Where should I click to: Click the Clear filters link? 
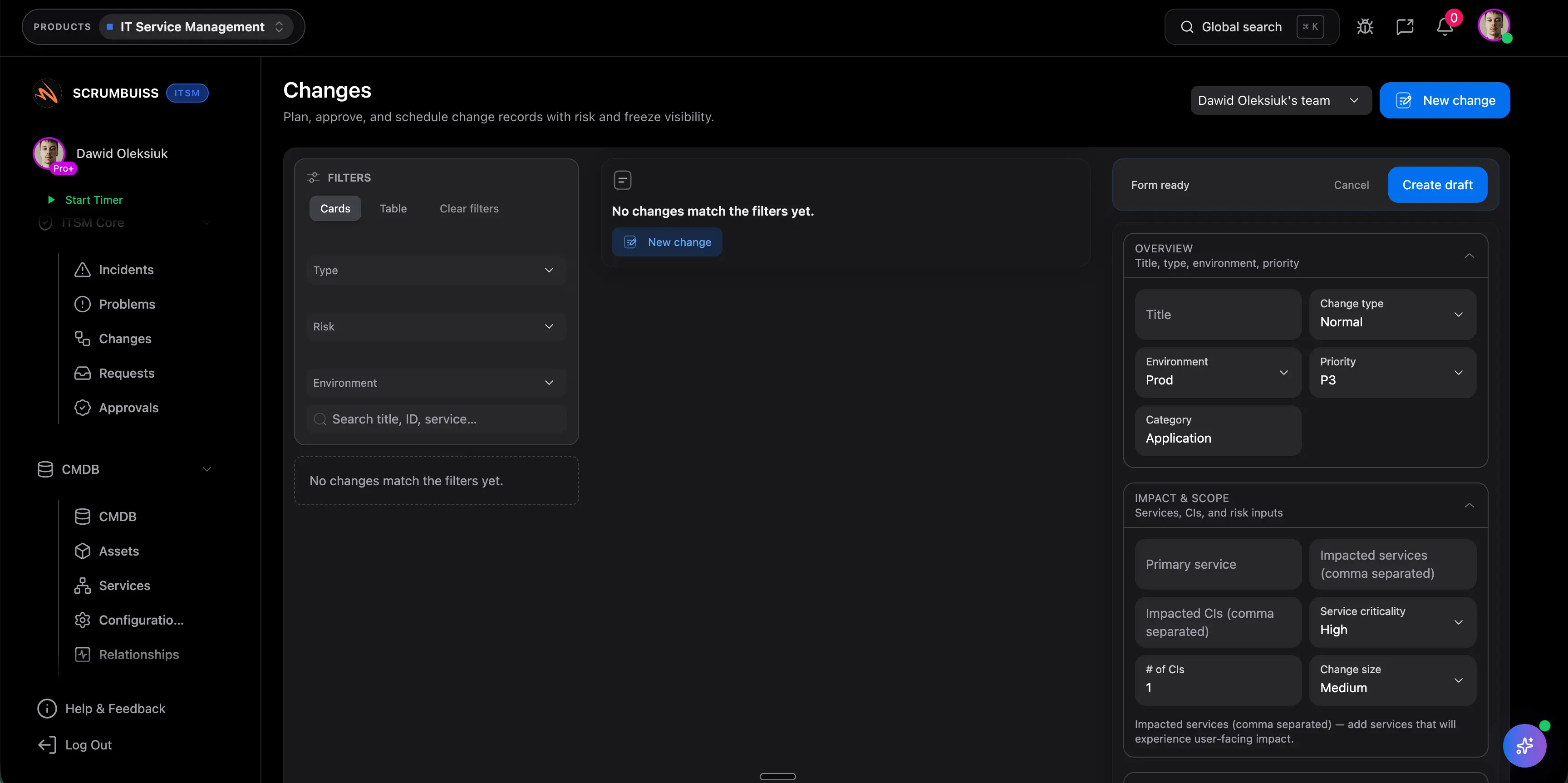click(469, 208)
